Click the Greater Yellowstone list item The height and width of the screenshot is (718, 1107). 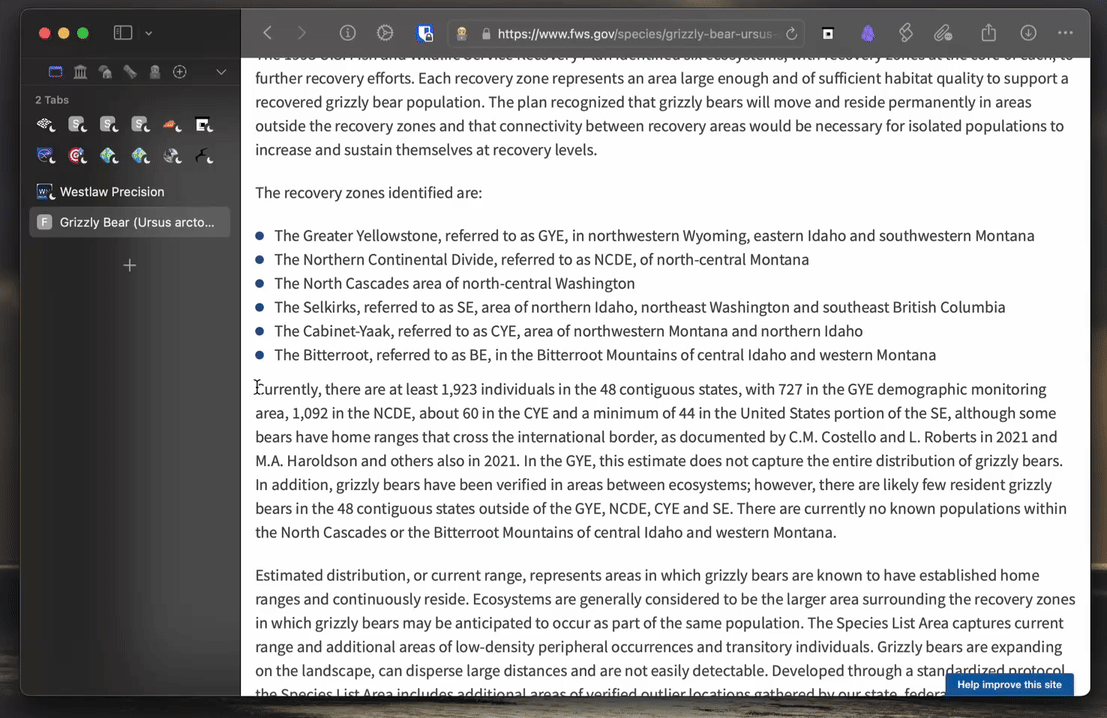tap(654, 236)
